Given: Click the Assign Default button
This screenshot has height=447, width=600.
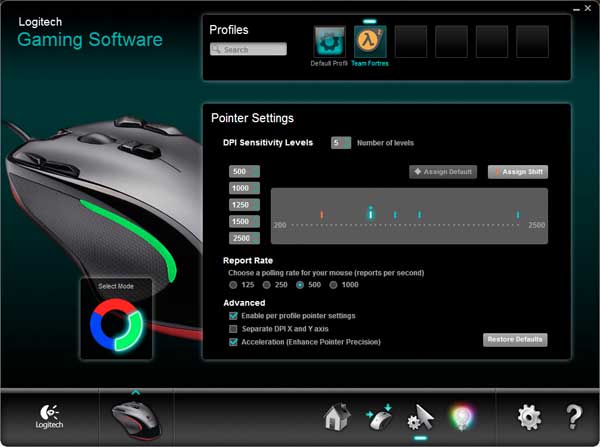Looking at the screenshot, I should [x=443, y=172].
